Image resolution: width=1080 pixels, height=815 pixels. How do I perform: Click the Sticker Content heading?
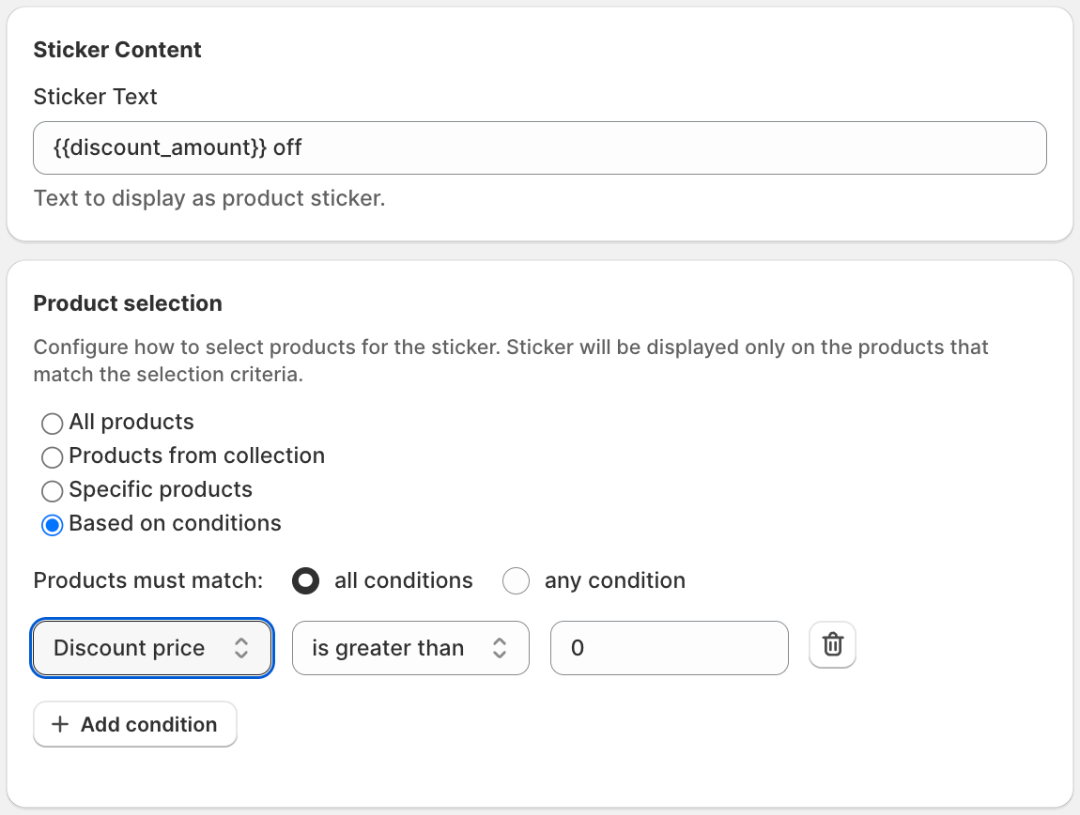pos(117,50)
